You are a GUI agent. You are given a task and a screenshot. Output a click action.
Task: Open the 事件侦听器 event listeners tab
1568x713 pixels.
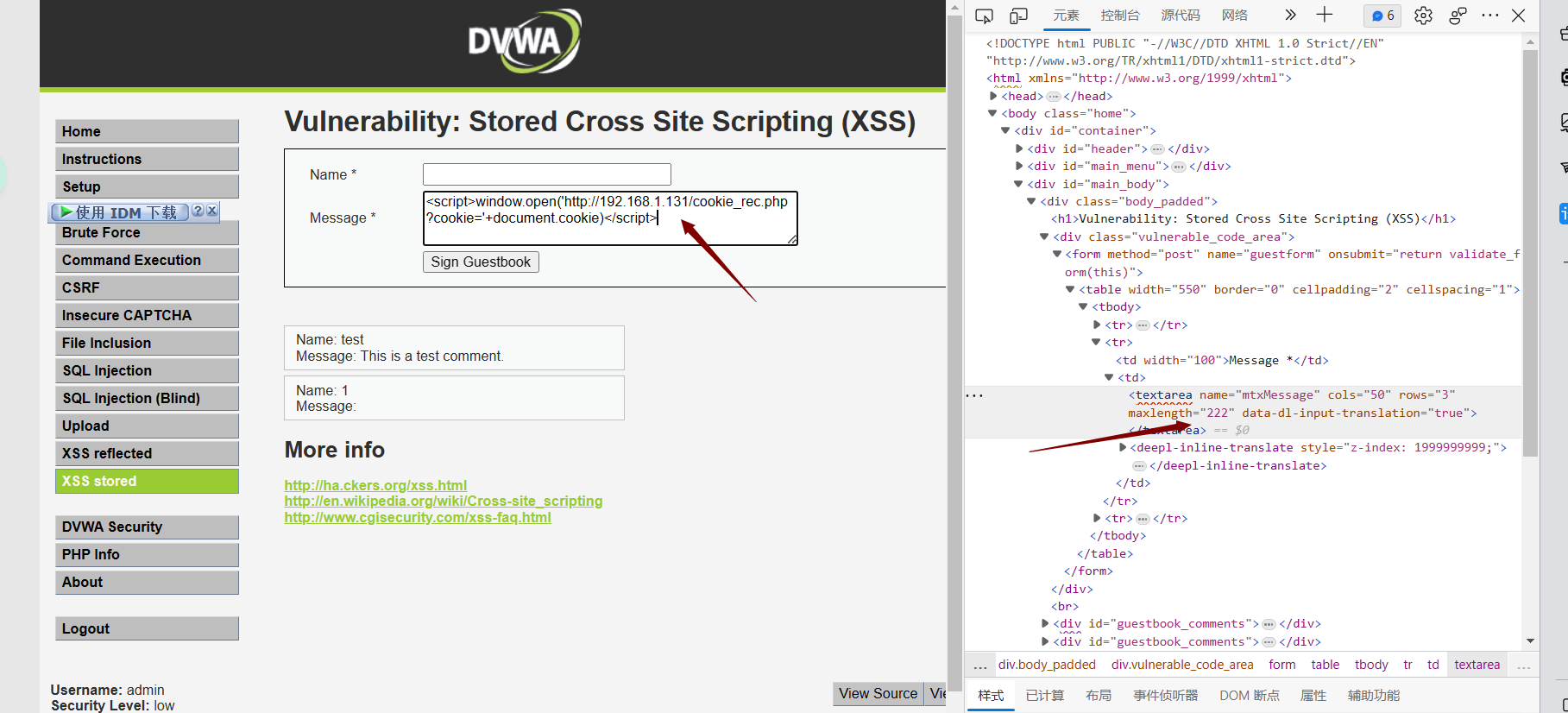click(x=1166, y=696)
